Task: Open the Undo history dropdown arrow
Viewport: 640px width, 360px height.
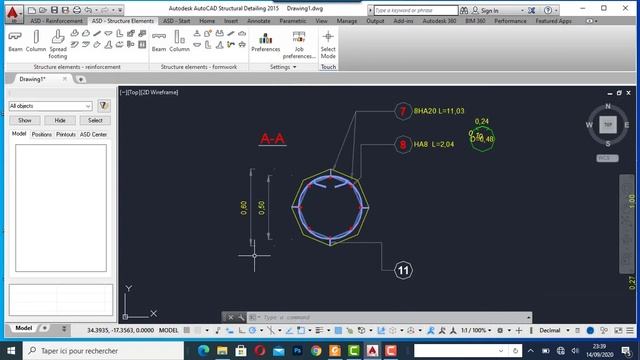Action: [x=96, y=10]
